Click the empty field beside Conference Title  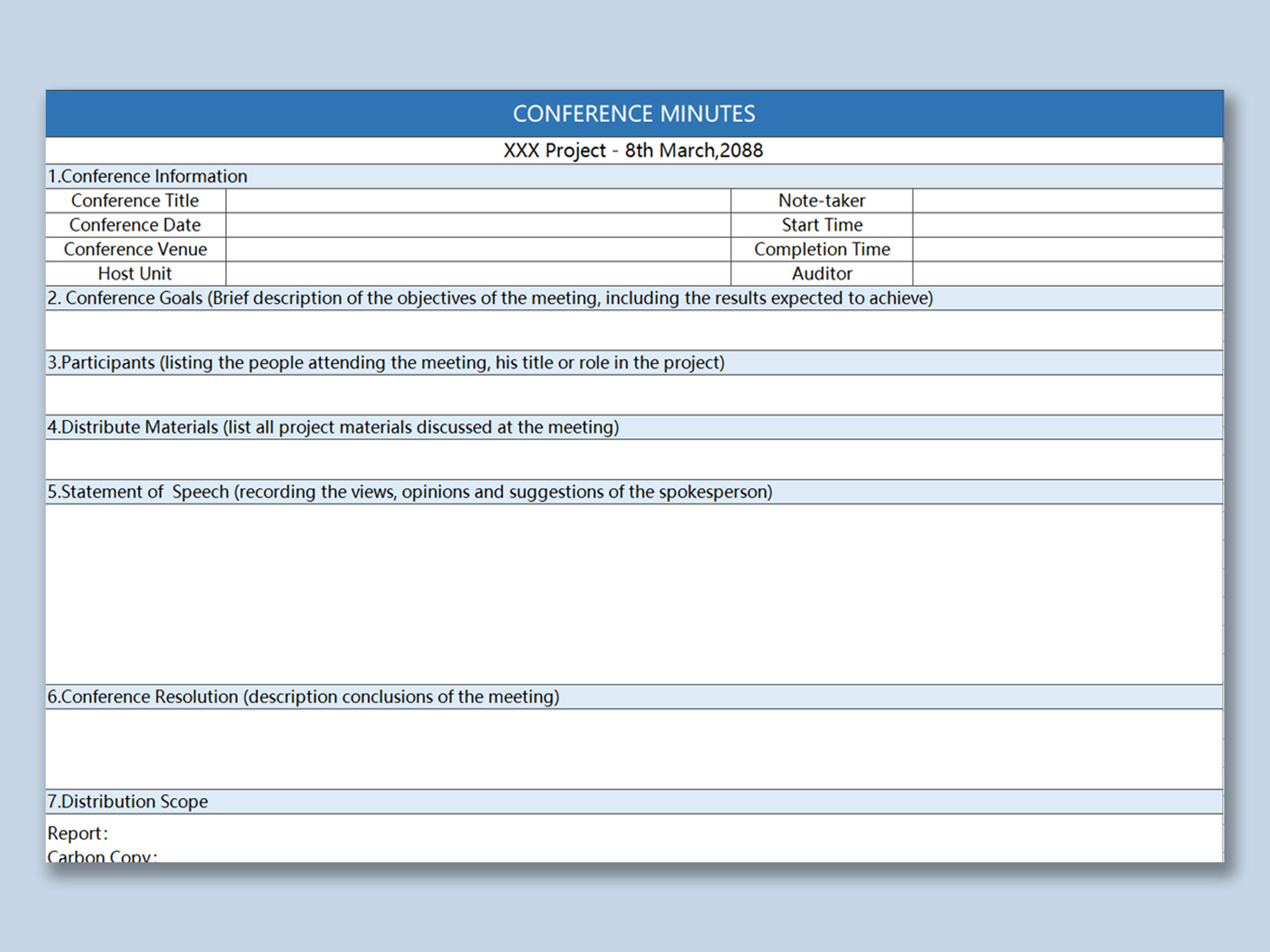tap(478, 201)
